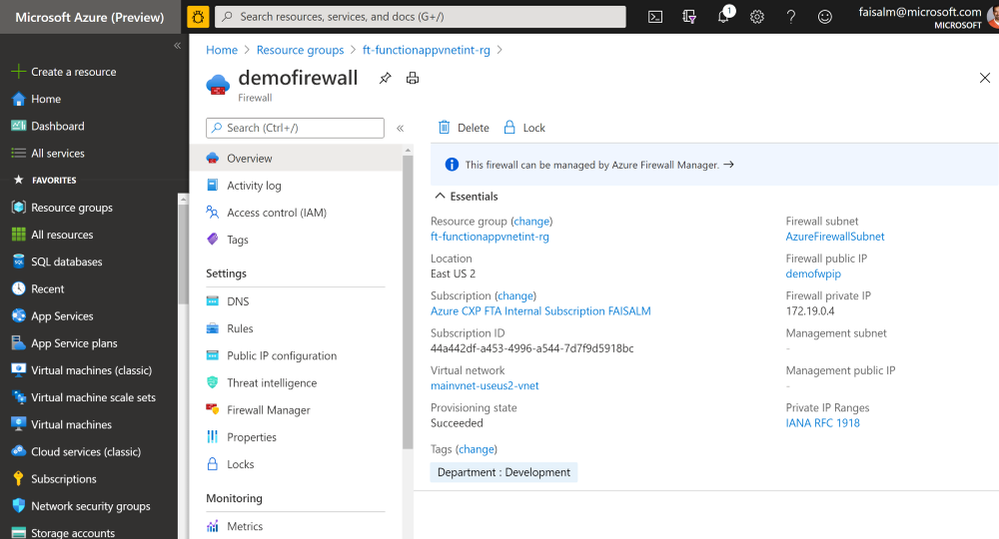Open help question mark icon

(x=791, y=17)
